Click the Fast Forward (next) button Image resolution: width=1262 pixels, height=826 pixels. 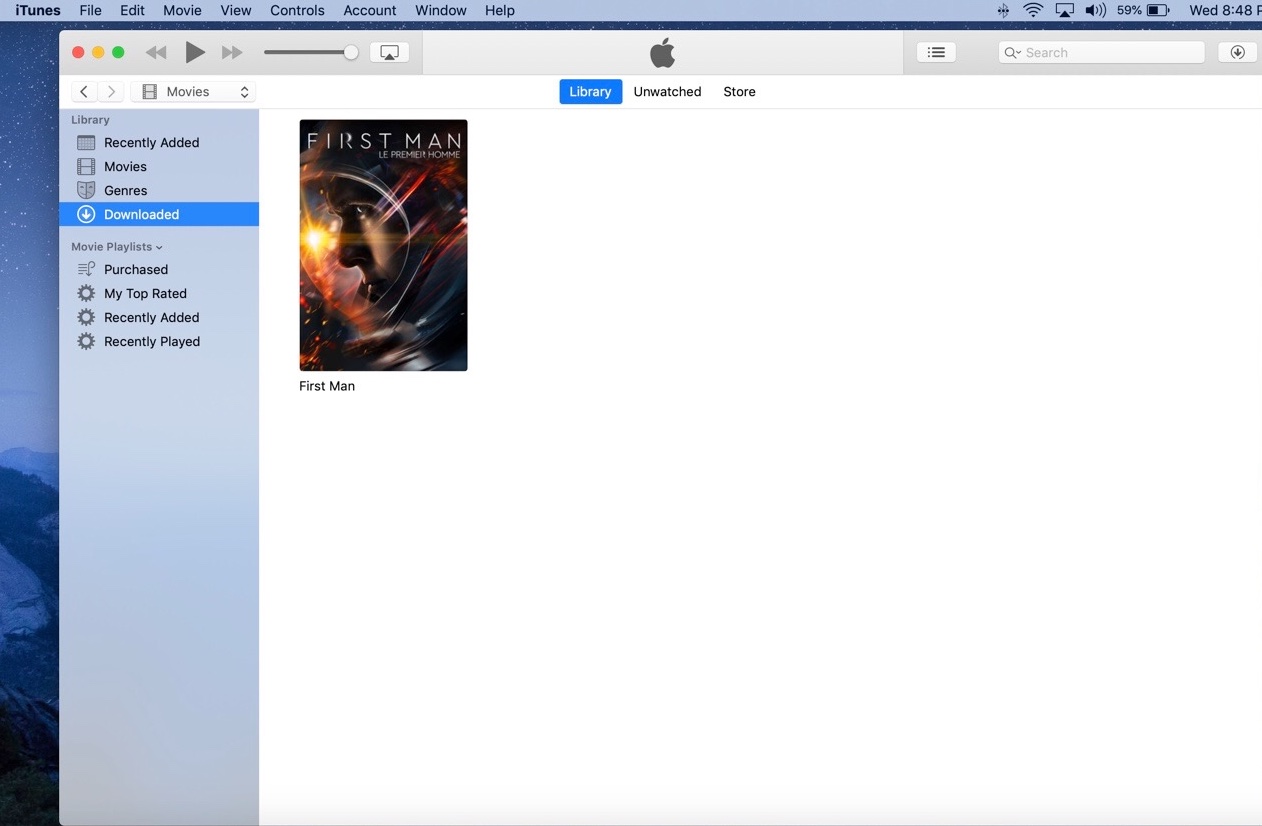coord(232,52)
